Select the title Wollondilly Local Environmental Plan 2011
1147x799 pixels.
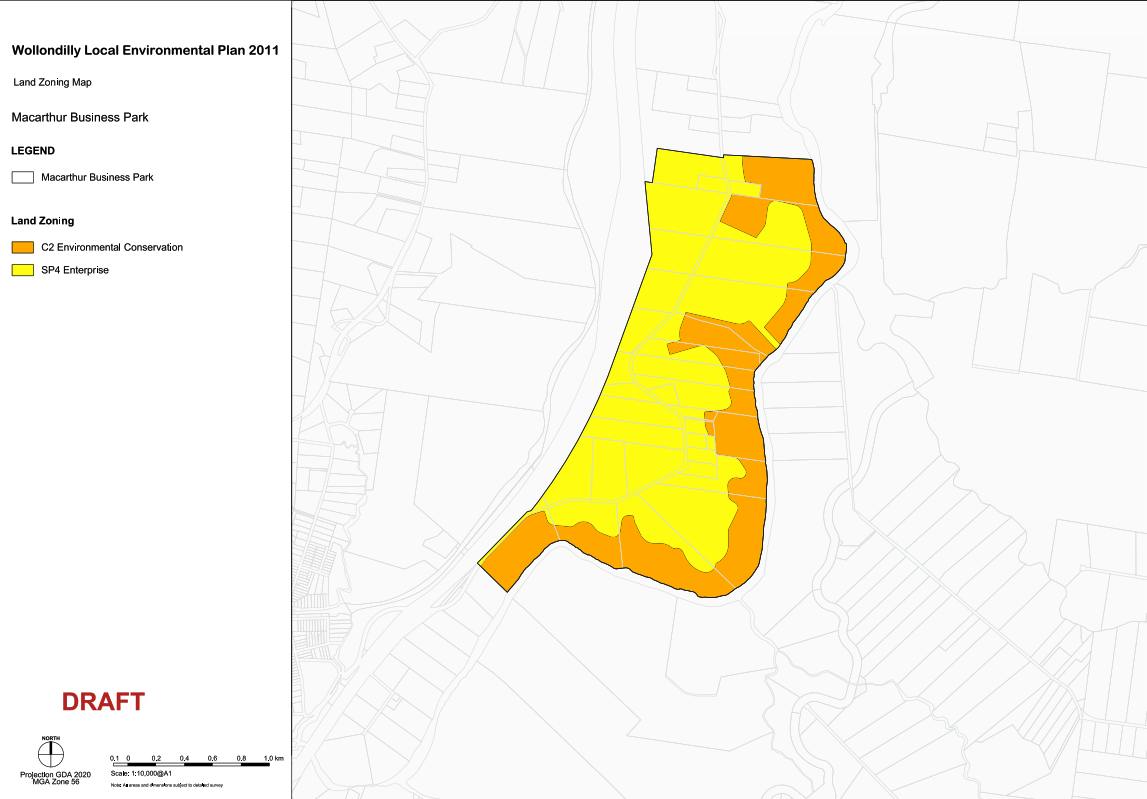coord(145,50)
